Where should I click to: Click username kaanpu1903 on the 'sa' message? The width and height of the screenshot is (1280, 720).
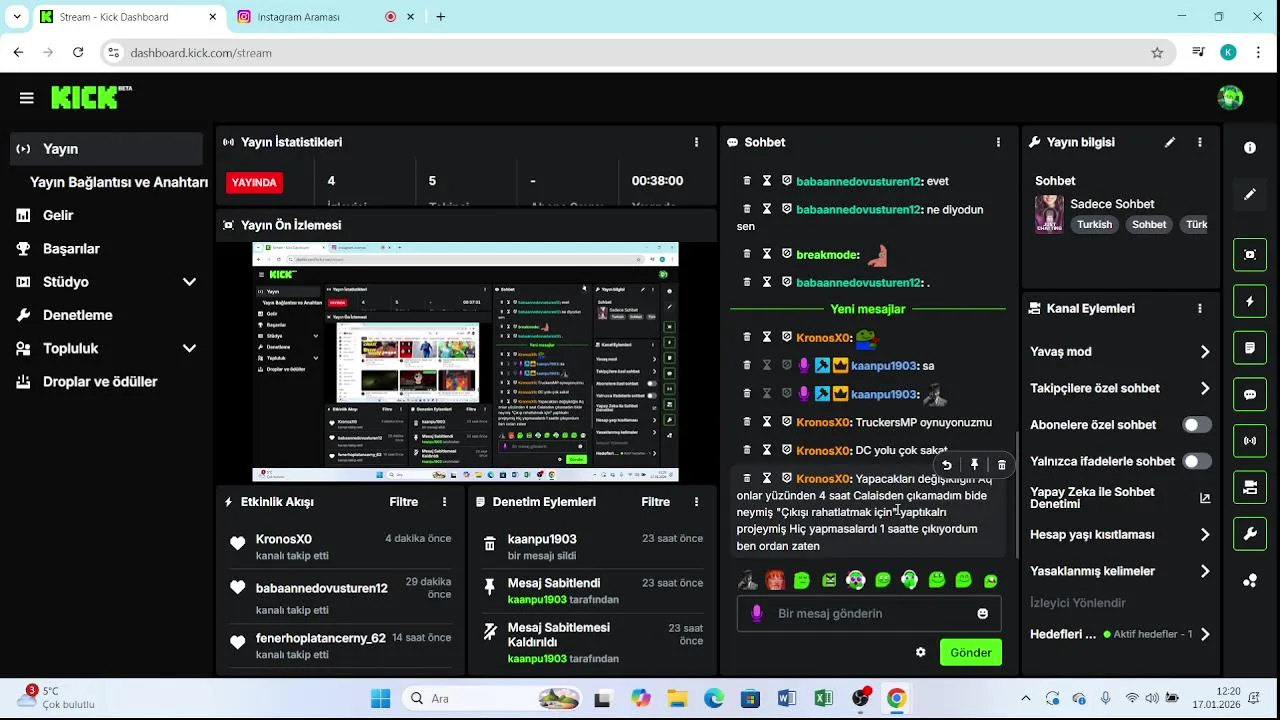884,366
